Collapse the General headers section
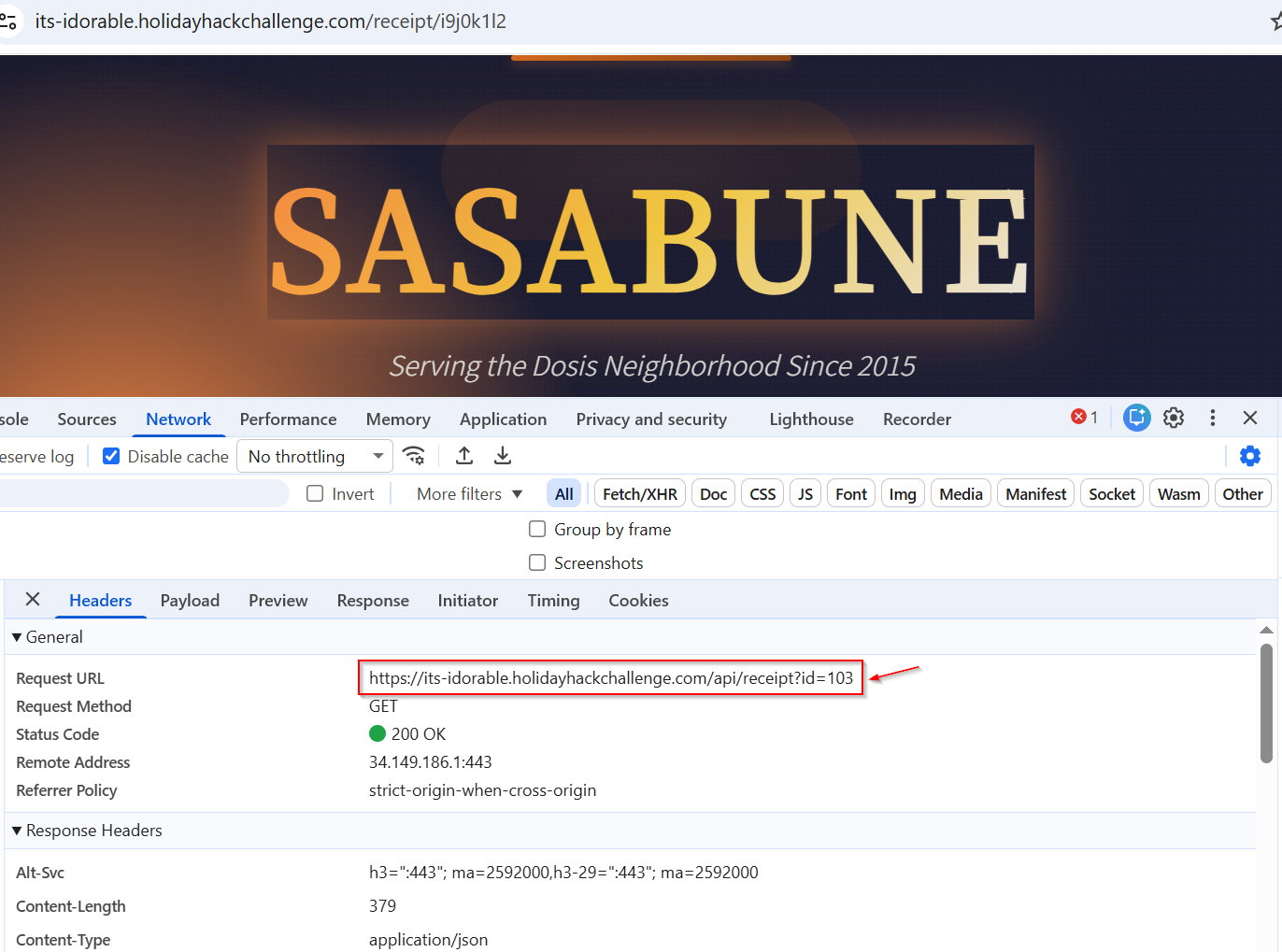Image resolution: width=1282 pixels, height=952 pixels. click(x=17, y=637)
